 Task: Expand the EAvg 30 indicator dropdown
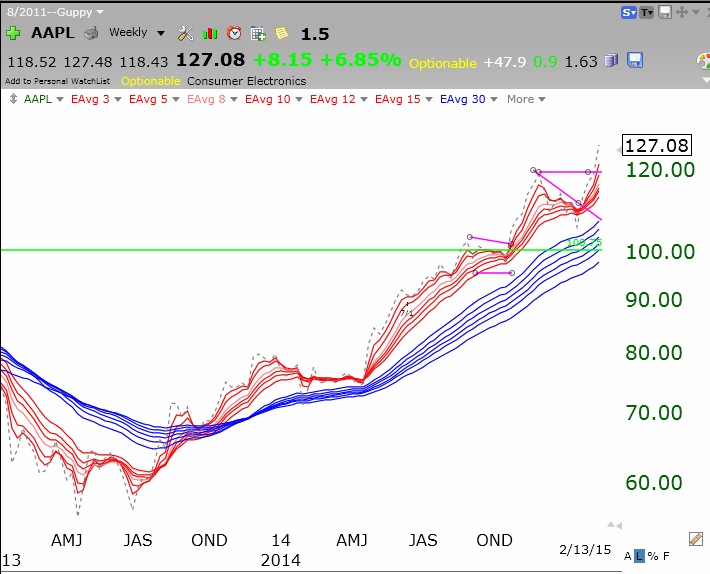pyautogui.click(x=494, y=99)
